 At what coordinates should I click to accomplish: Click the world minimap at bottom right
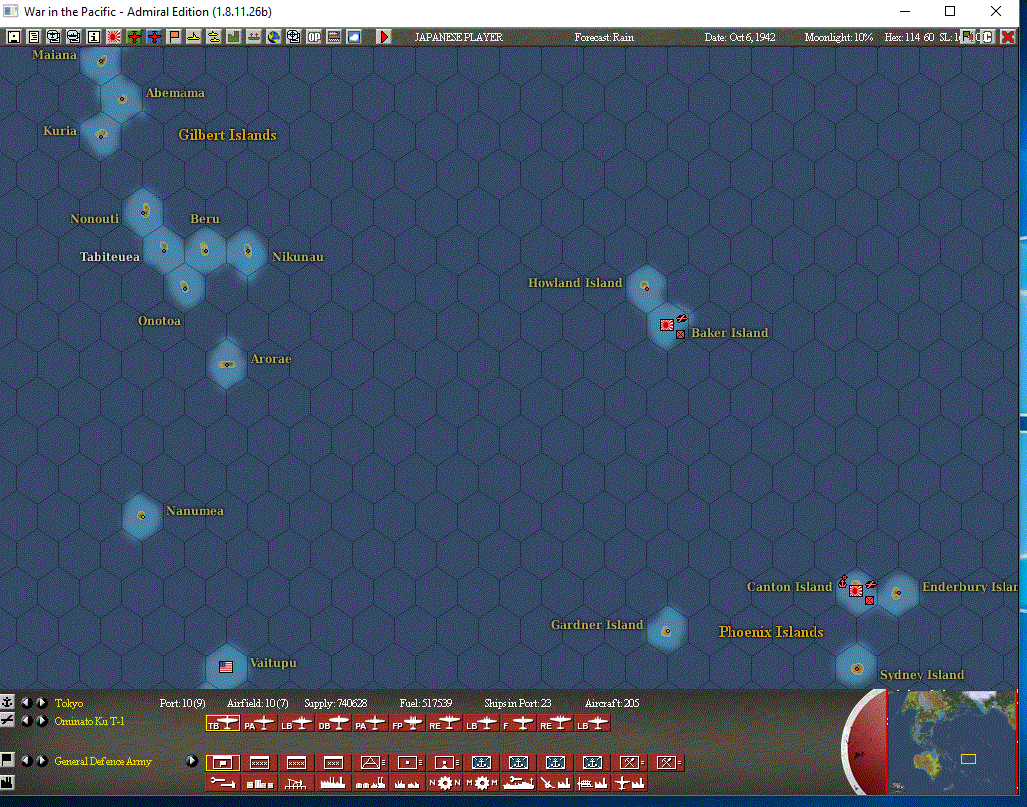pos(951,741)
